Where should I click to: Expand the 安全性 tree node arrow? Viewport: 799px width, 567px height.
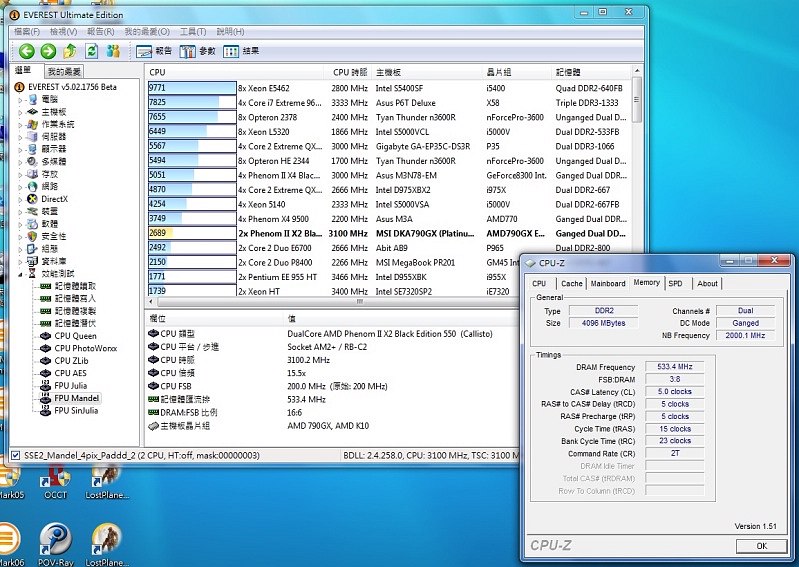[20, 237]
